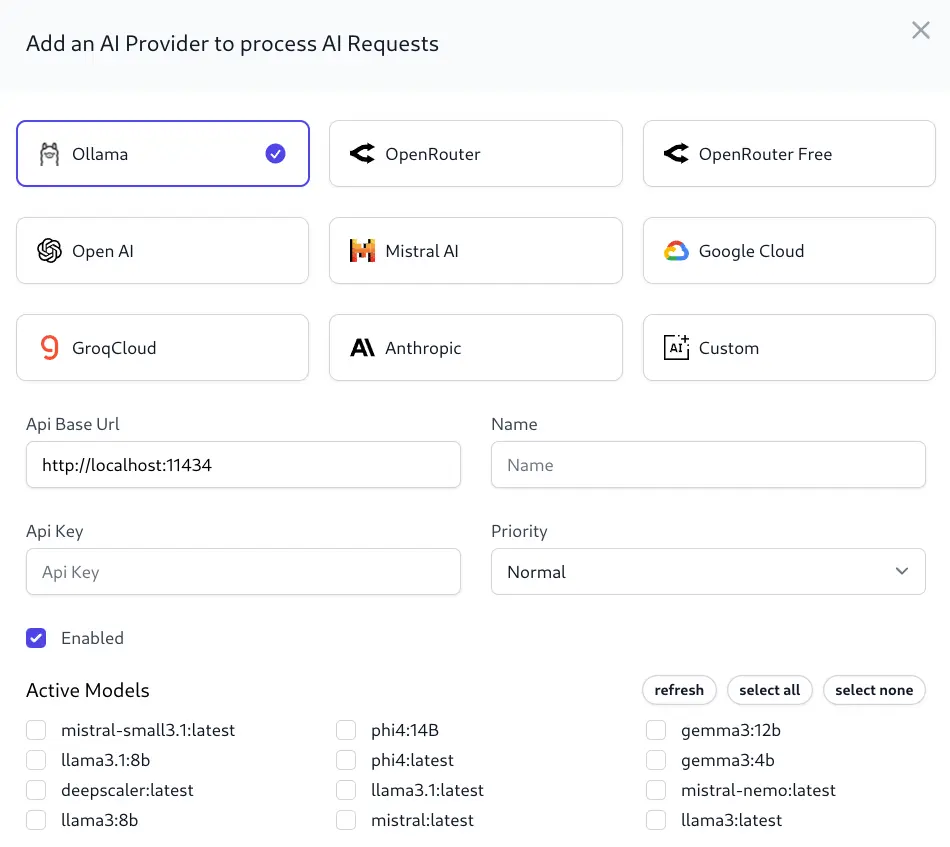This screenshot has width=950, height=847.
Task: Click the selected checkmark on Ollama card
Action: [x=275, y=154]
